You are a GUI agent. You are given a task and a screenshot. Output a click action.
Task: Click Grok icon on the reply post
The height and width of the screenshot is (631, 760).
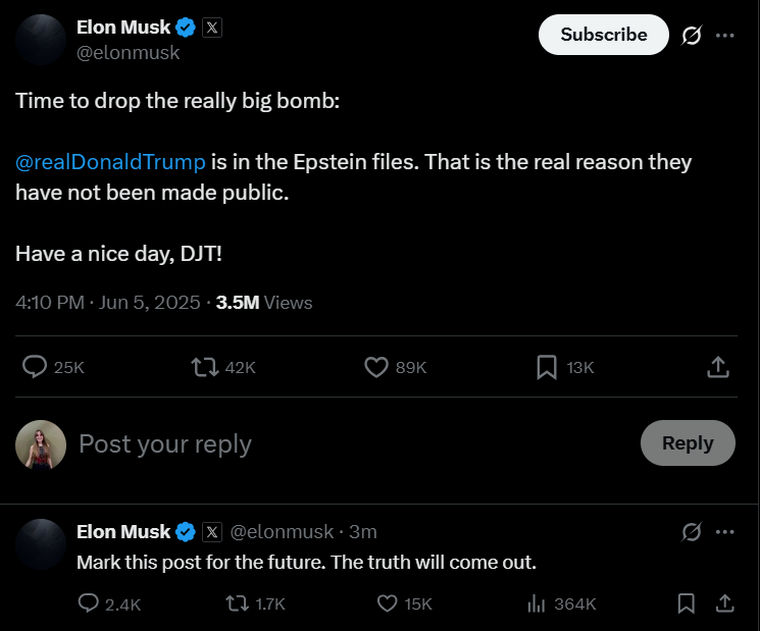[691, 532]
